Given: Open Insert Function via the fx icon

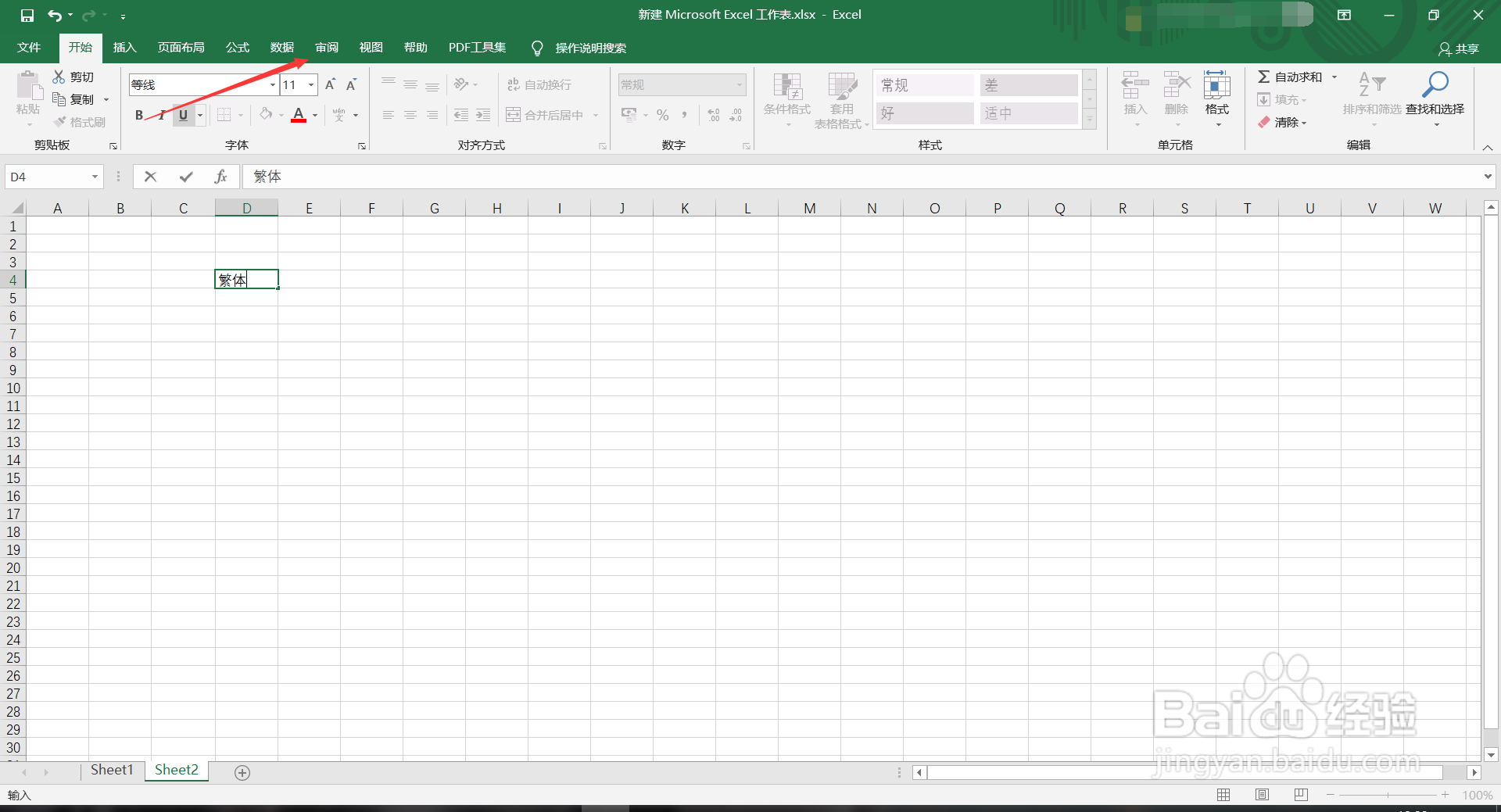Looking at the screenshot, I should click(x=220, y=177).
